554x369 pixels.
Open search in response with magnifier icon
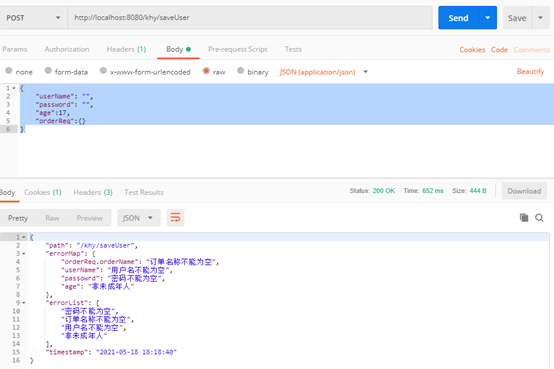pyautogui.click(x=539, y=218)
